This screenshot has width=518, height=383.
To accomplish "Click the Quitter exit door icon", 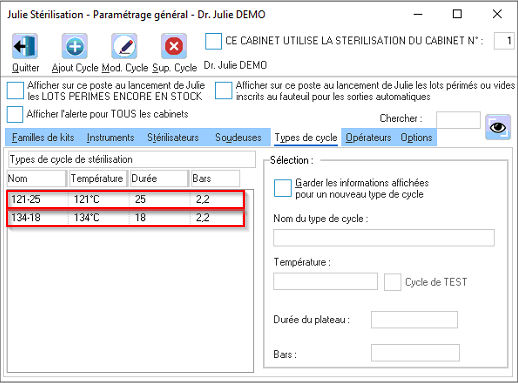I will pos(25,46).
